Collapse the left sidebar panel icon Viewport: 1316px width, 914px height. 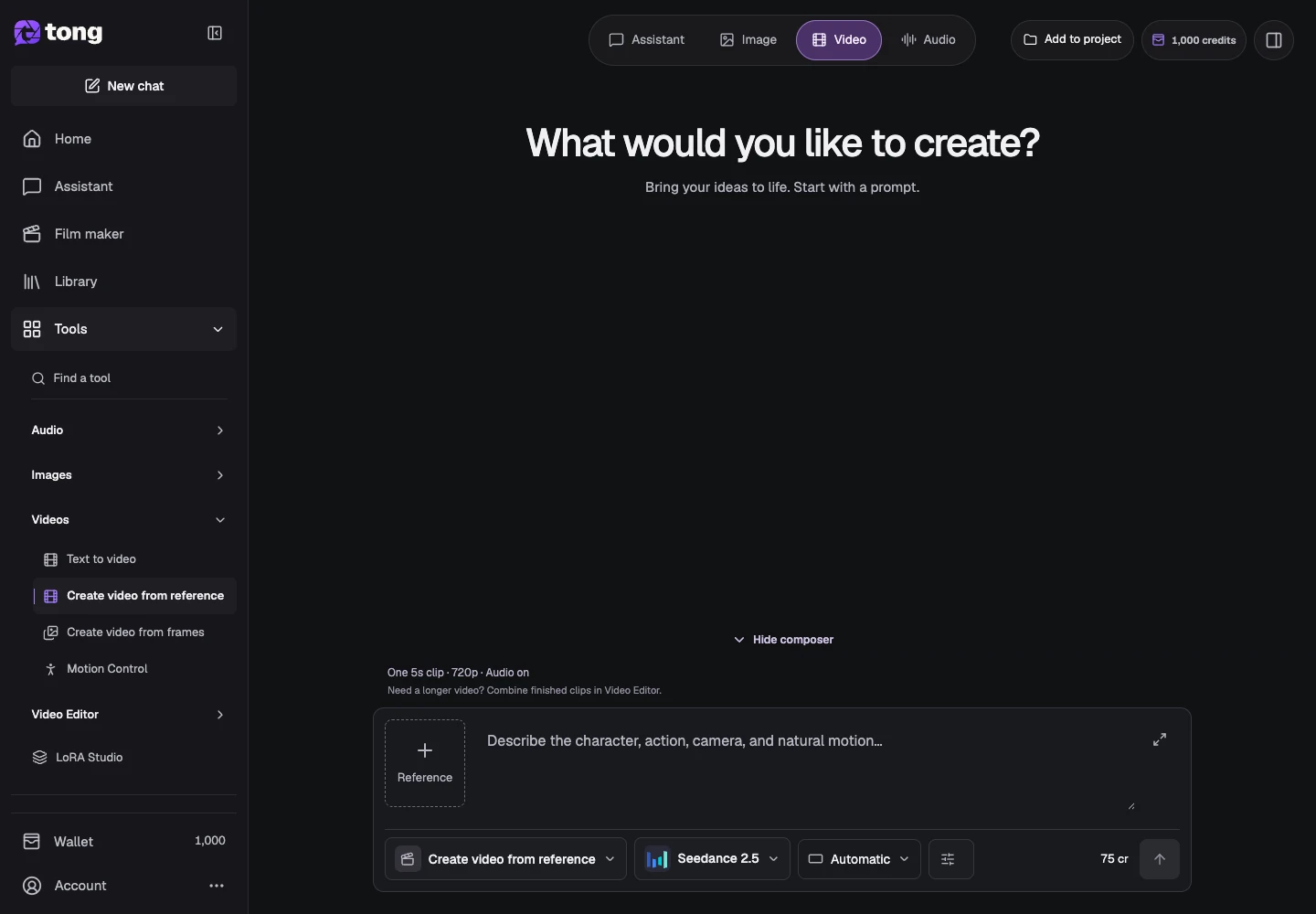coord(215,33)
